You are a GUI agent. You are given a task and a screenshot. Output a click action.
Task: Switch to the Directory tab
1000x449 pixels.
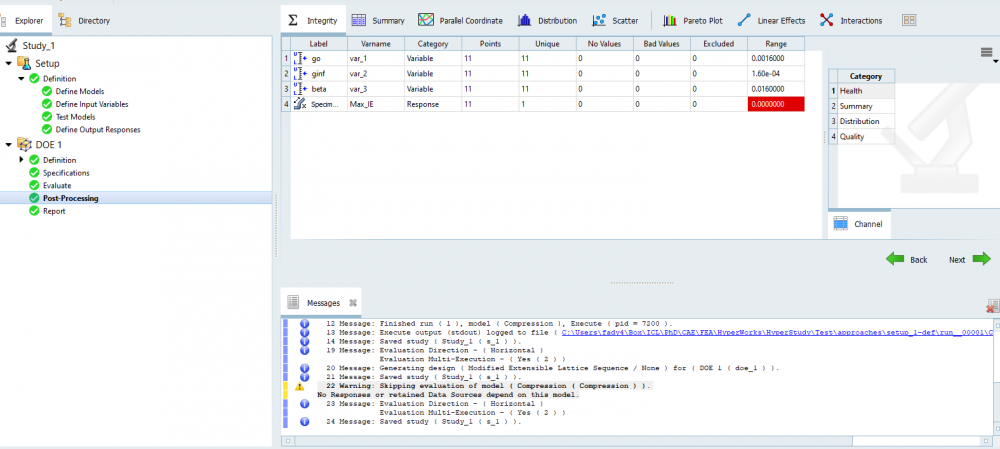coord(84,20)
